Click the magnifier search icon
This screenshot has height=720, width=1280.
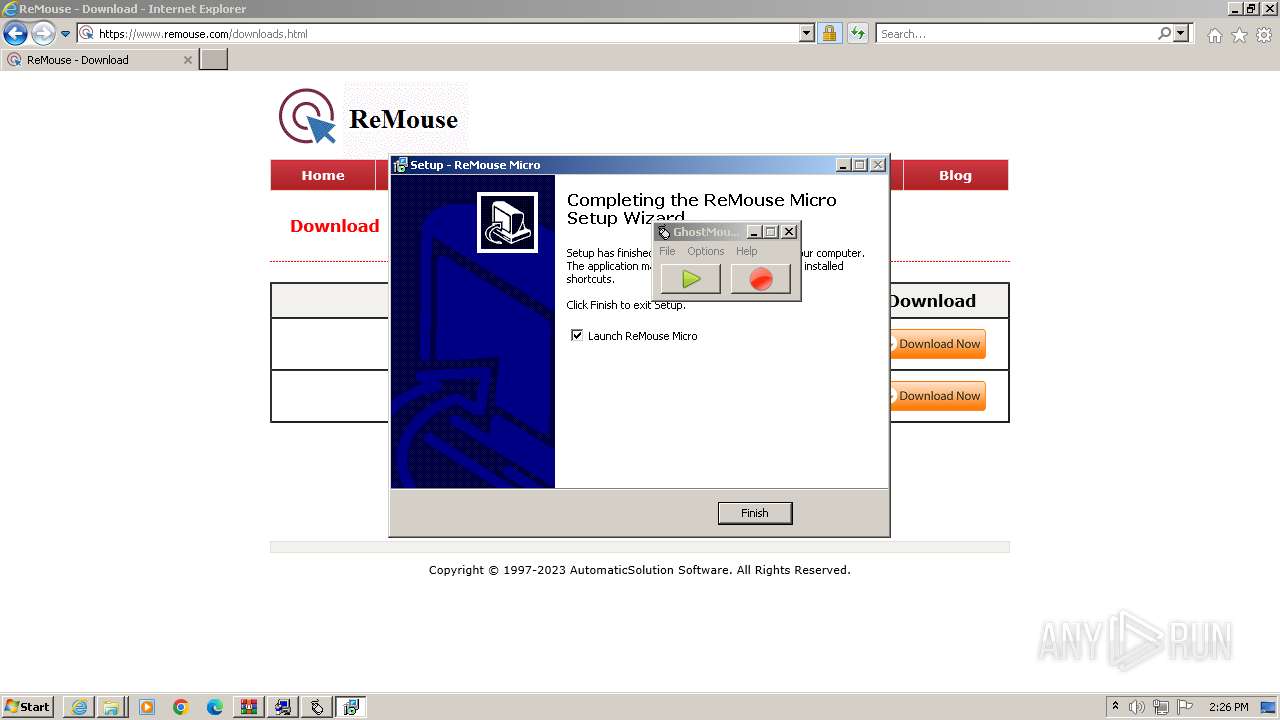1164,34
